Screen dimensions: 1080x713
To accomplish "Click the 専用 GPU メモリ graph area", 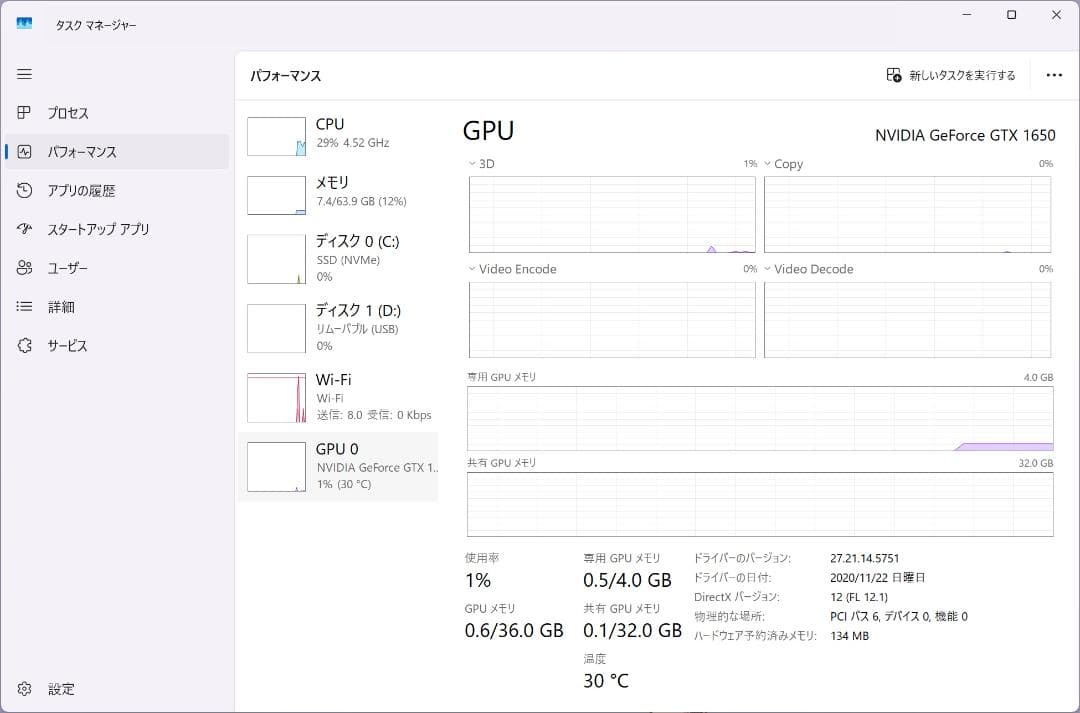I will pyautogui.click(x=760, y=419).
